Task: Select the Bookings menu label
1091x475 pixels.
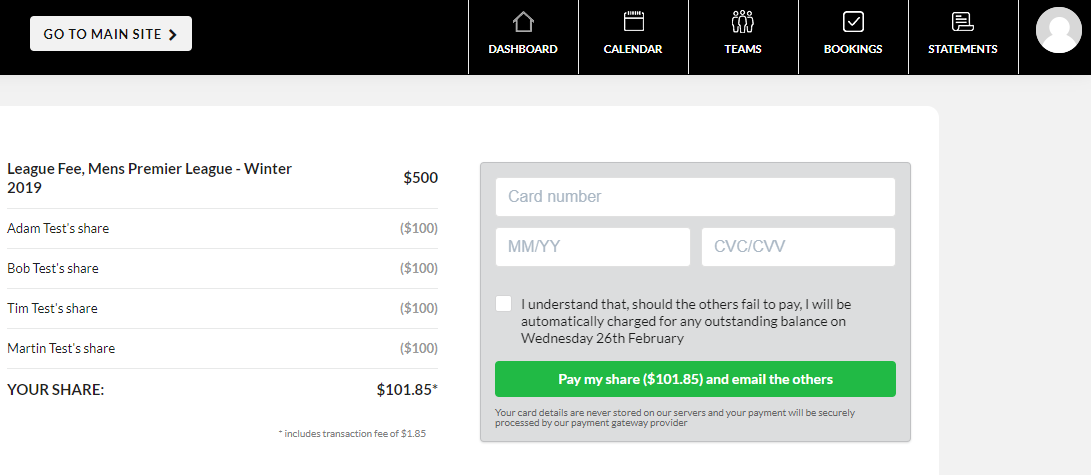Action: pyautogui.click(x=853, y=49)
